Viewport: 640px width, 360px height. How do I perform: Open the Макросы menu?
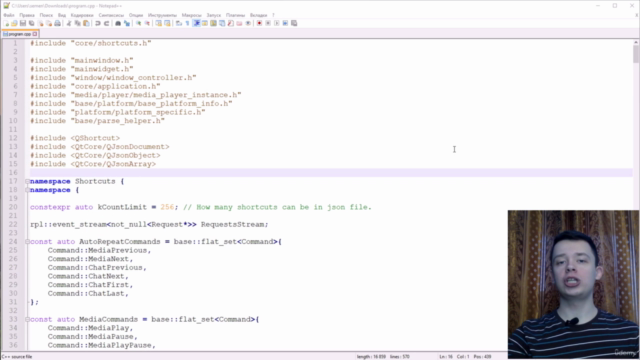tap(191, 15)
